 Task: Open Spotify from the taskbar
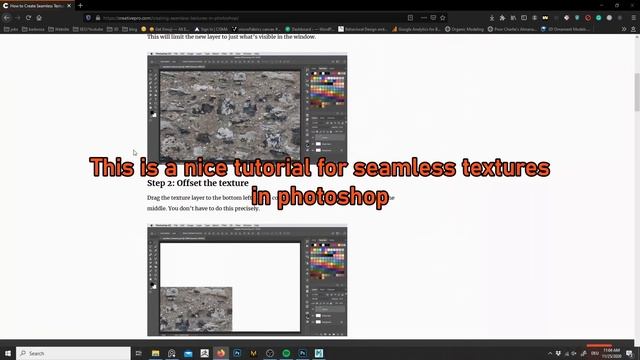286,353
